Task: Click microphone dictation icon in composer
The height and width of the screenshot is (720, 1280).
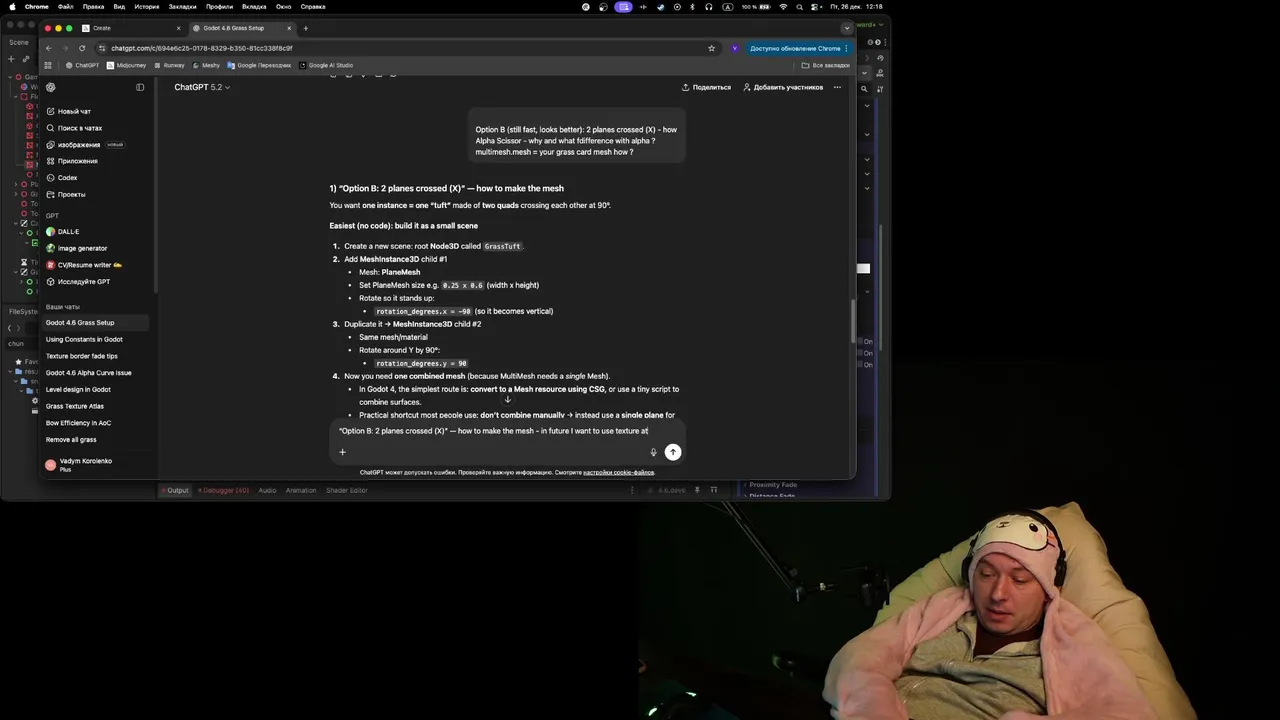Action: pyautogui.click(x=653, y=452)
